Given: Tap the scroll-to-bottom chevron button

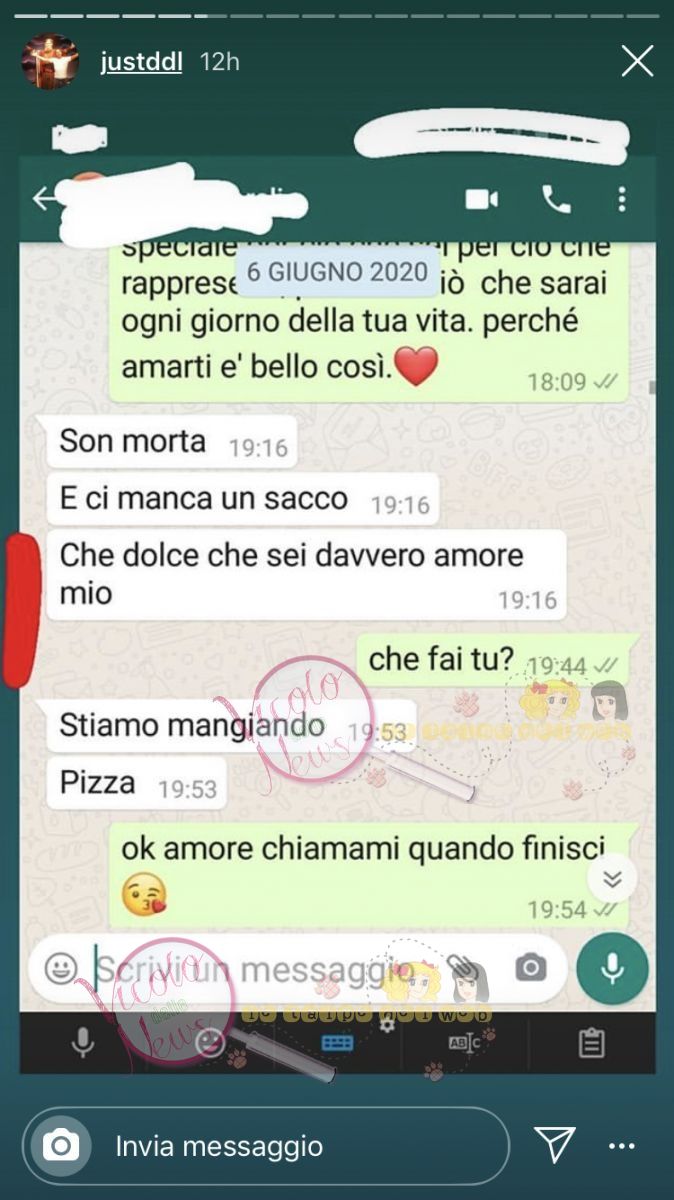Looking at the screenshot, I should 612,879.
